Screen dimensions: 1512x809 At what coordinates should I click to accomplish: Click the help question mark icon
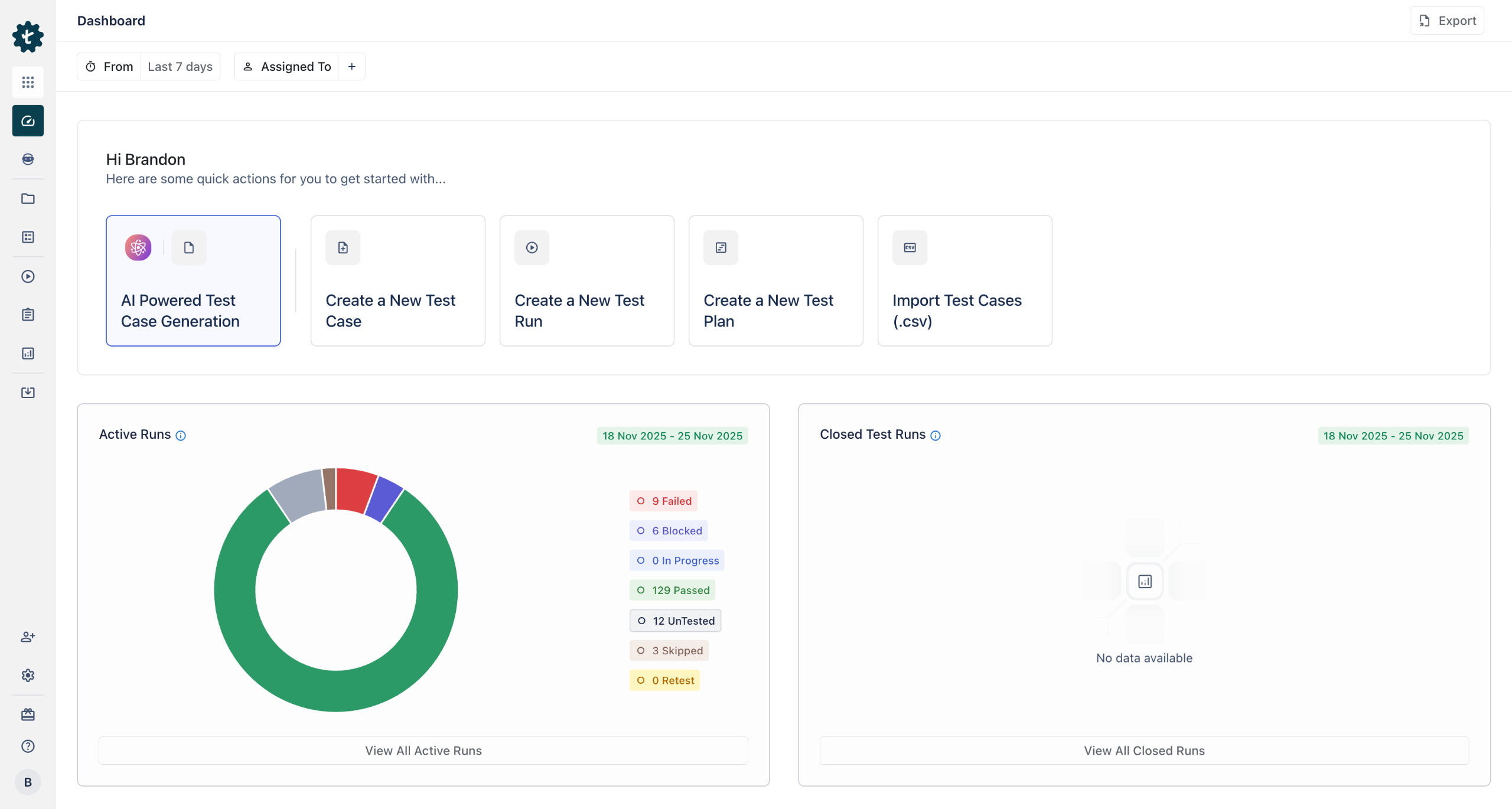point(28,746)
